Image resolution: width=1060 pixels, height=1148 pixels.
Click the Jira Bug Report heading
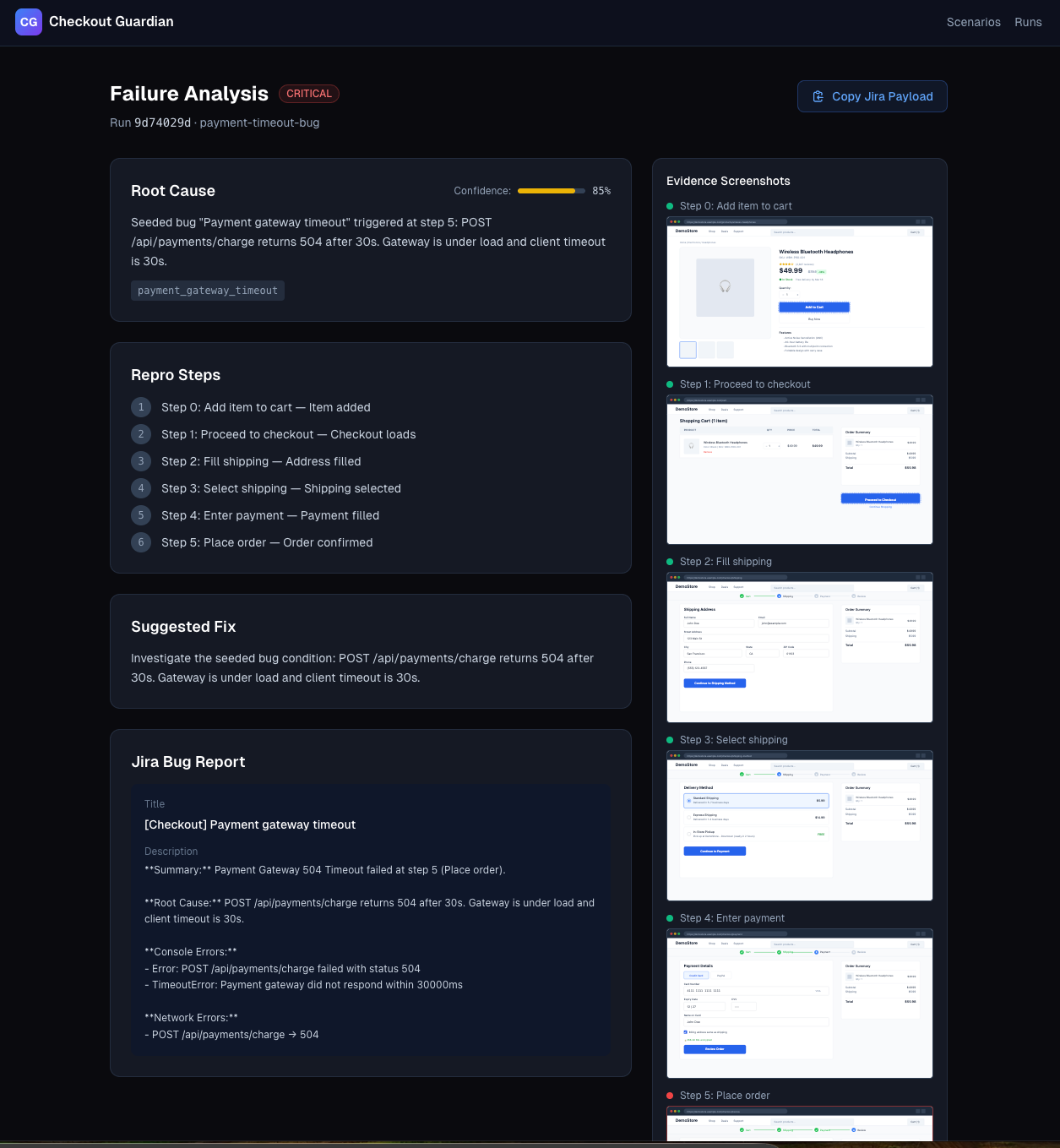pos(188,762)
